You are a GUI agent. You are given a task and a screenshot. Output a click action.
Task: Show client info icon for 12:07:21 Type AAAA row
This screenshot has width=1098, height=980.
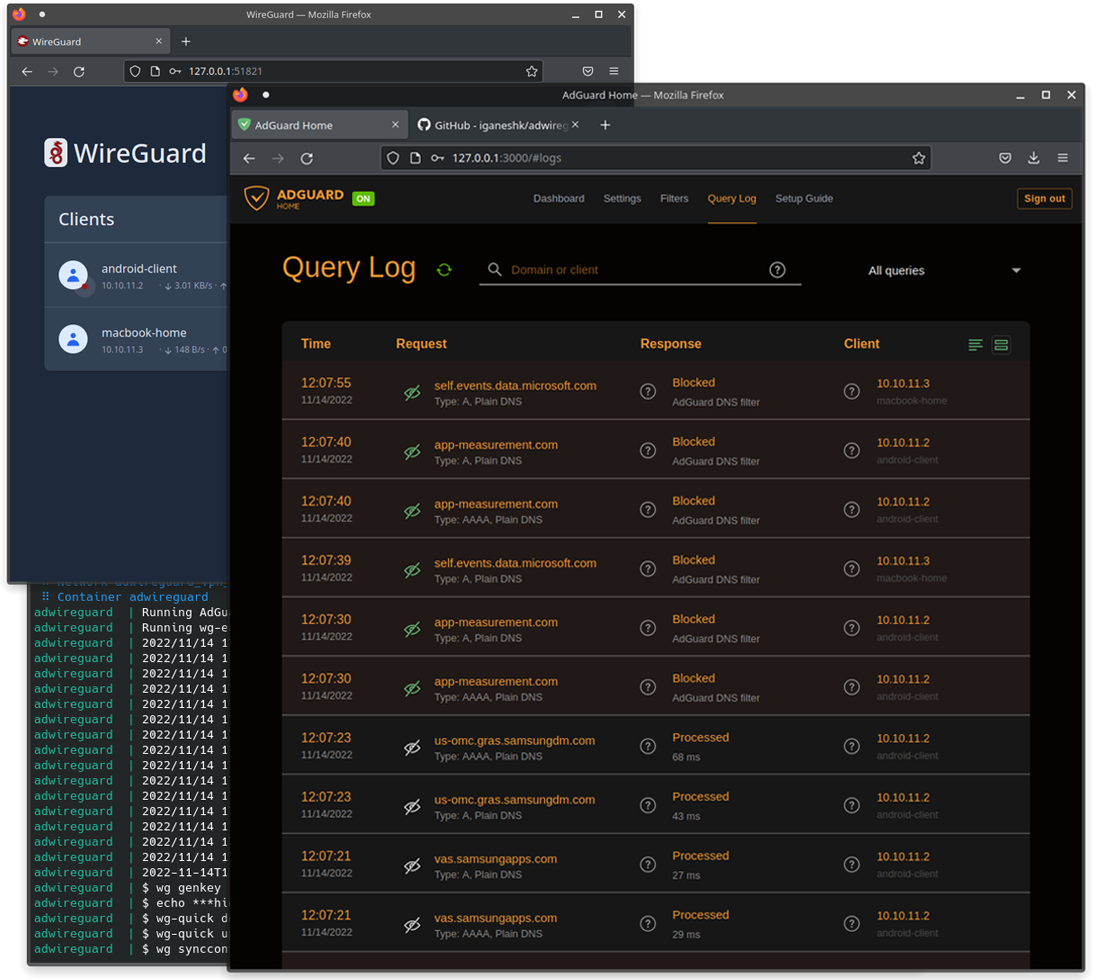click(852, 923)
